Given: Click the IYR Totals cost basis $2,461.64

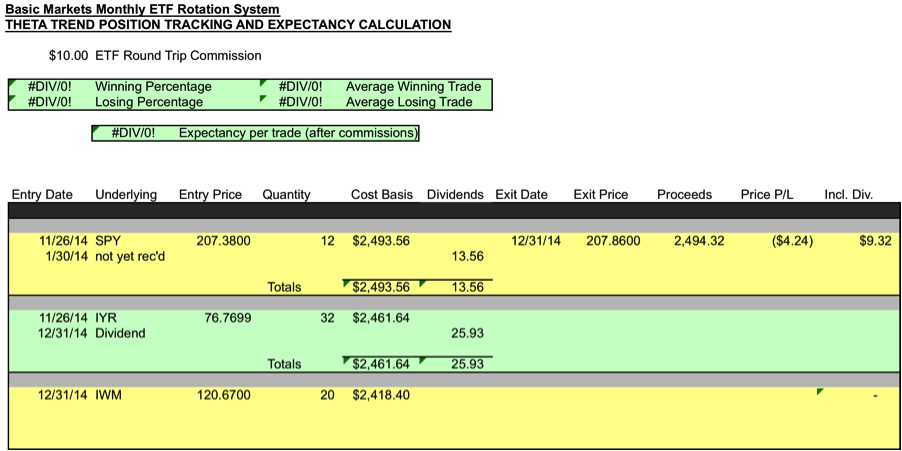Looking at the screenshot, I should tap(381, 364).
